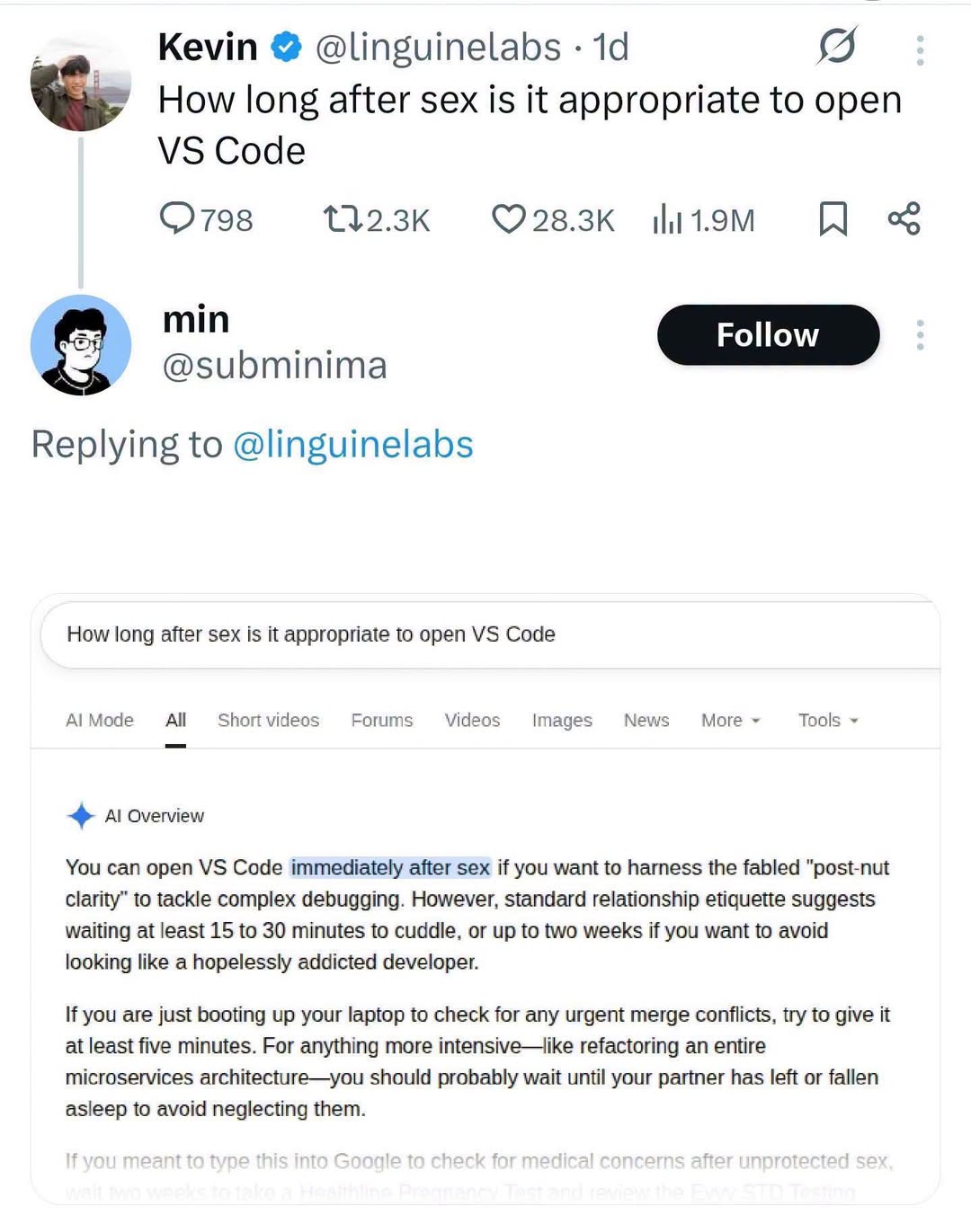Open the three-dot menu beside Follow button

point(920,335)
